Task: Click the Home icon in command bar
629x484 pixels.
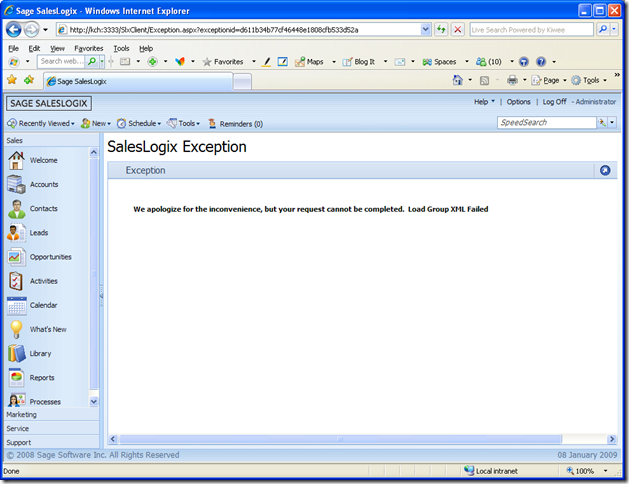Action: click(457, 80)
